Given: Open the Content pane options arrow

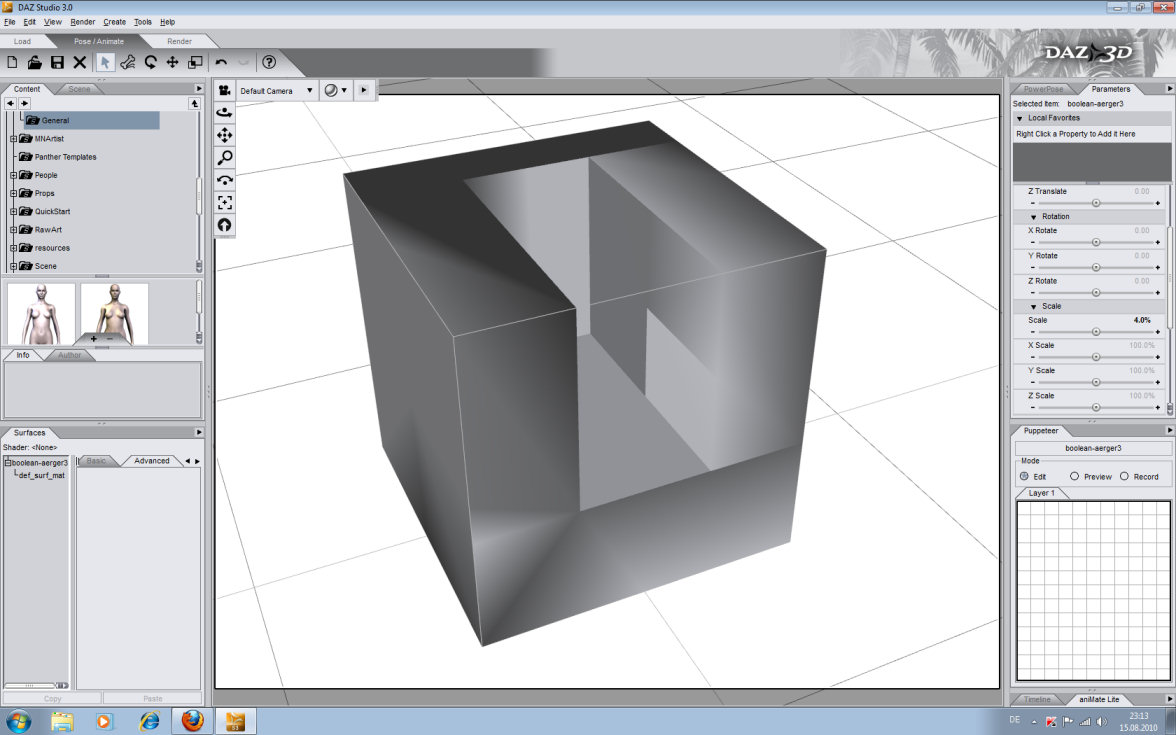Looking at the screenshot, I should pyautogui.click(x=199, y=88).
